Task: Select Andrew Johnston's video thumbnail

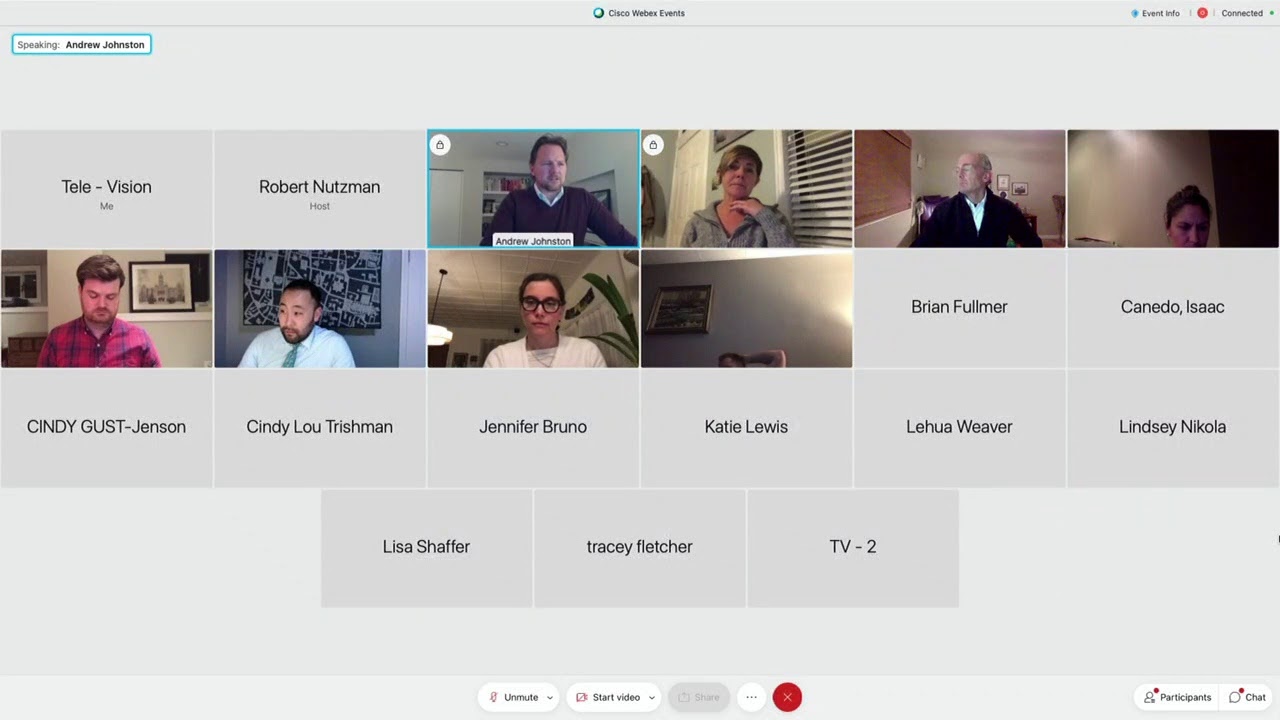Action: 533,188
